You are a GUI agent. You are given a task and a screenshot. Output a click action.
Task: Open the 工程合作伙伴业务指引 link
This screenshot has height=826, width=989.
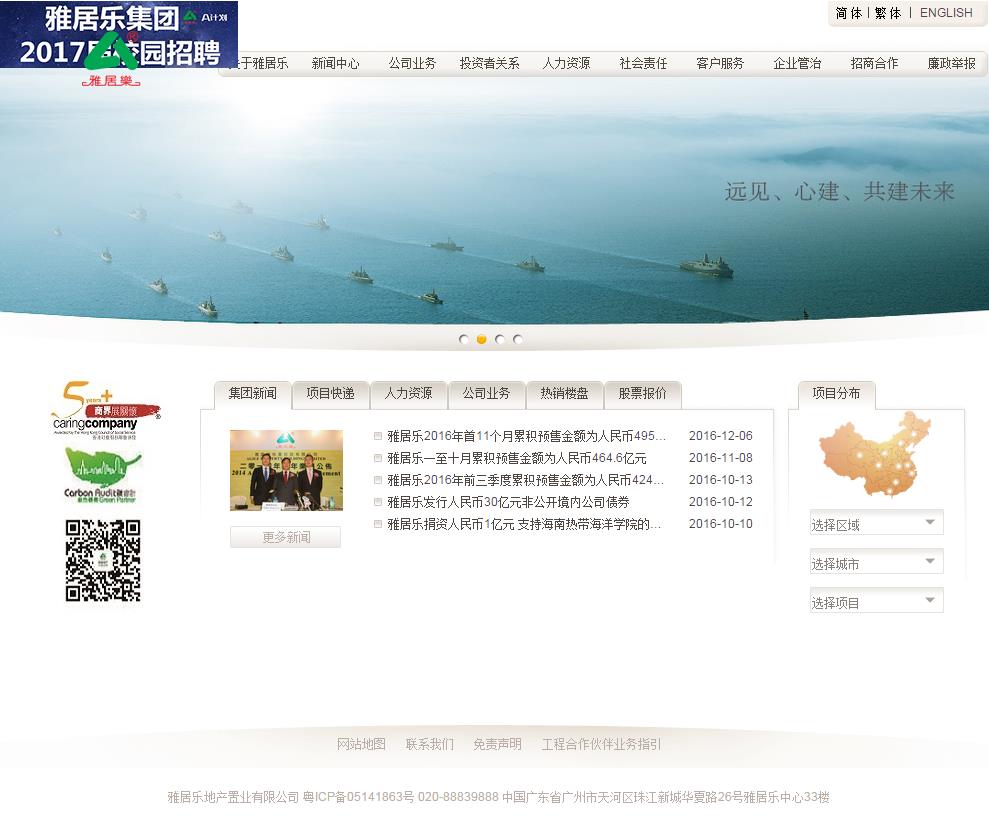tap(601, 744)
